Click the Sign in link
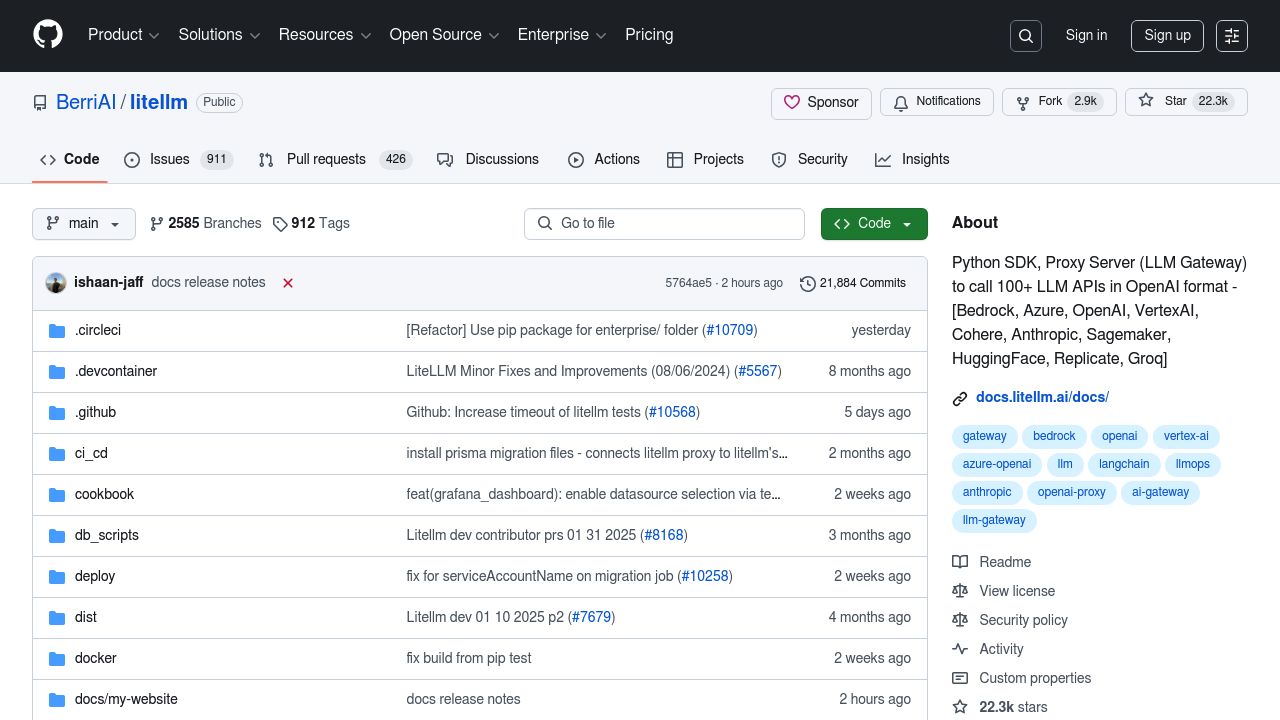Image resolution: width=1280 pixels, height=720 pixels. 1086,35
